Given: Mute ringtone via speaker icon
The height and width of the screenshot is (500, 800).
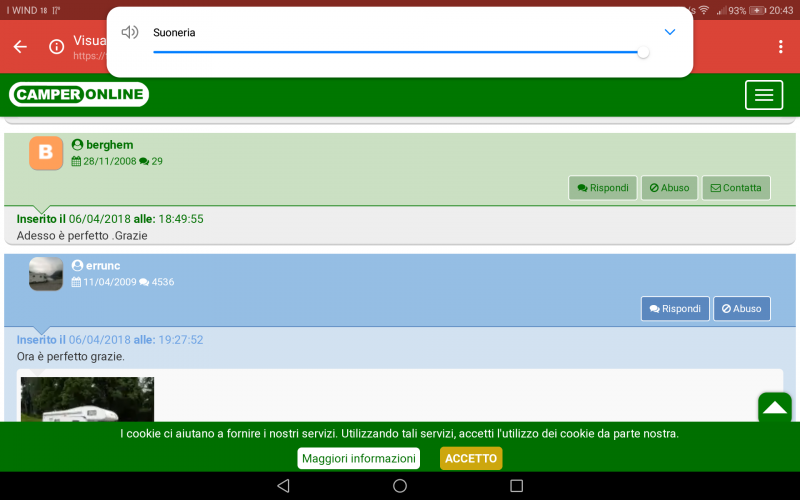Looking at the screenshot, I should point(129,32).
